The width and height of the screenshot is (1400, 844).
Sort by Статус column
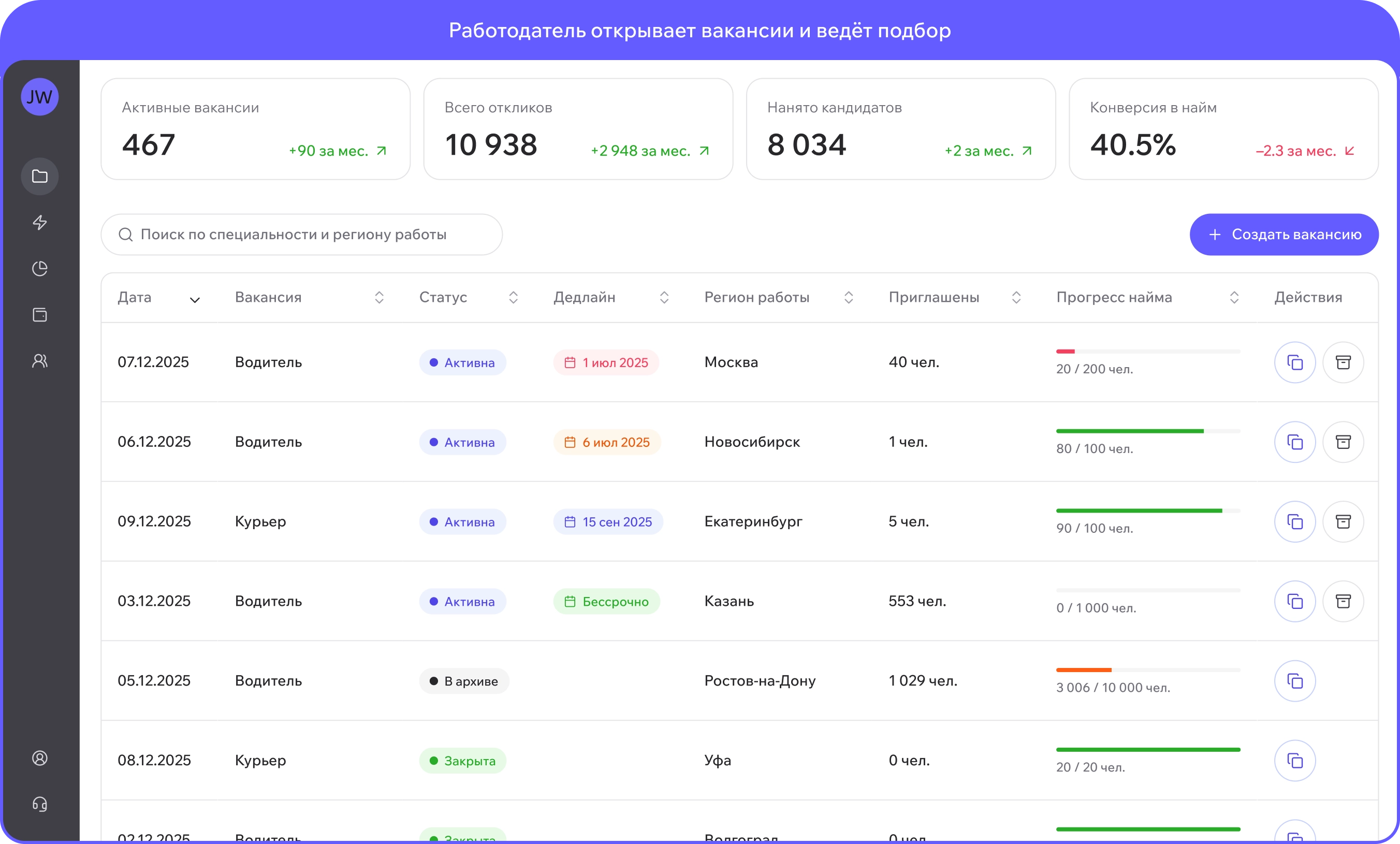[x=513, y=297]
